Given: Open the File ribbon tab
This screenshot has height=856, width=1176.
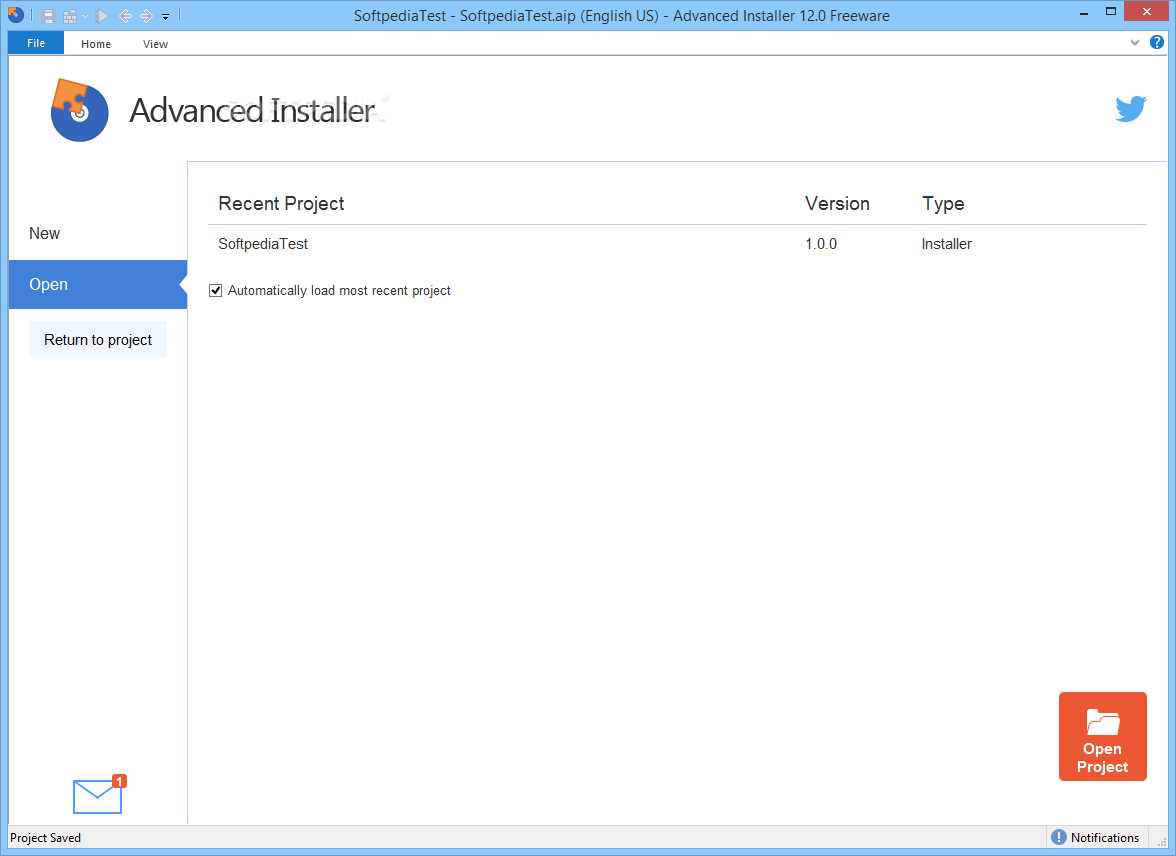Looking at the screenshot, I should tap(36, 43).
